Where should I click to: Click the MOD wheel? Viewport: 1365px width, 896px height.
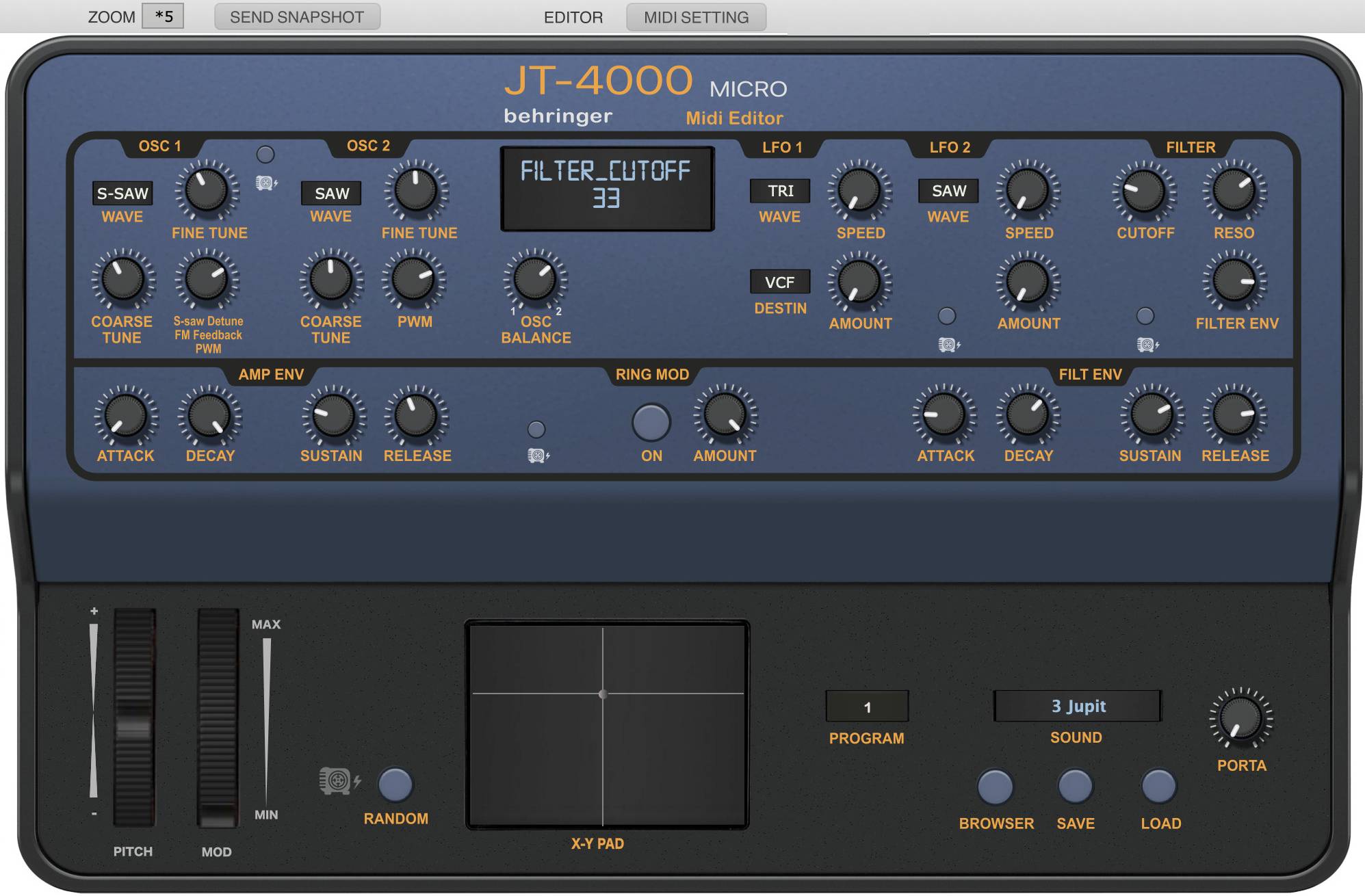[x=218, y=717]
